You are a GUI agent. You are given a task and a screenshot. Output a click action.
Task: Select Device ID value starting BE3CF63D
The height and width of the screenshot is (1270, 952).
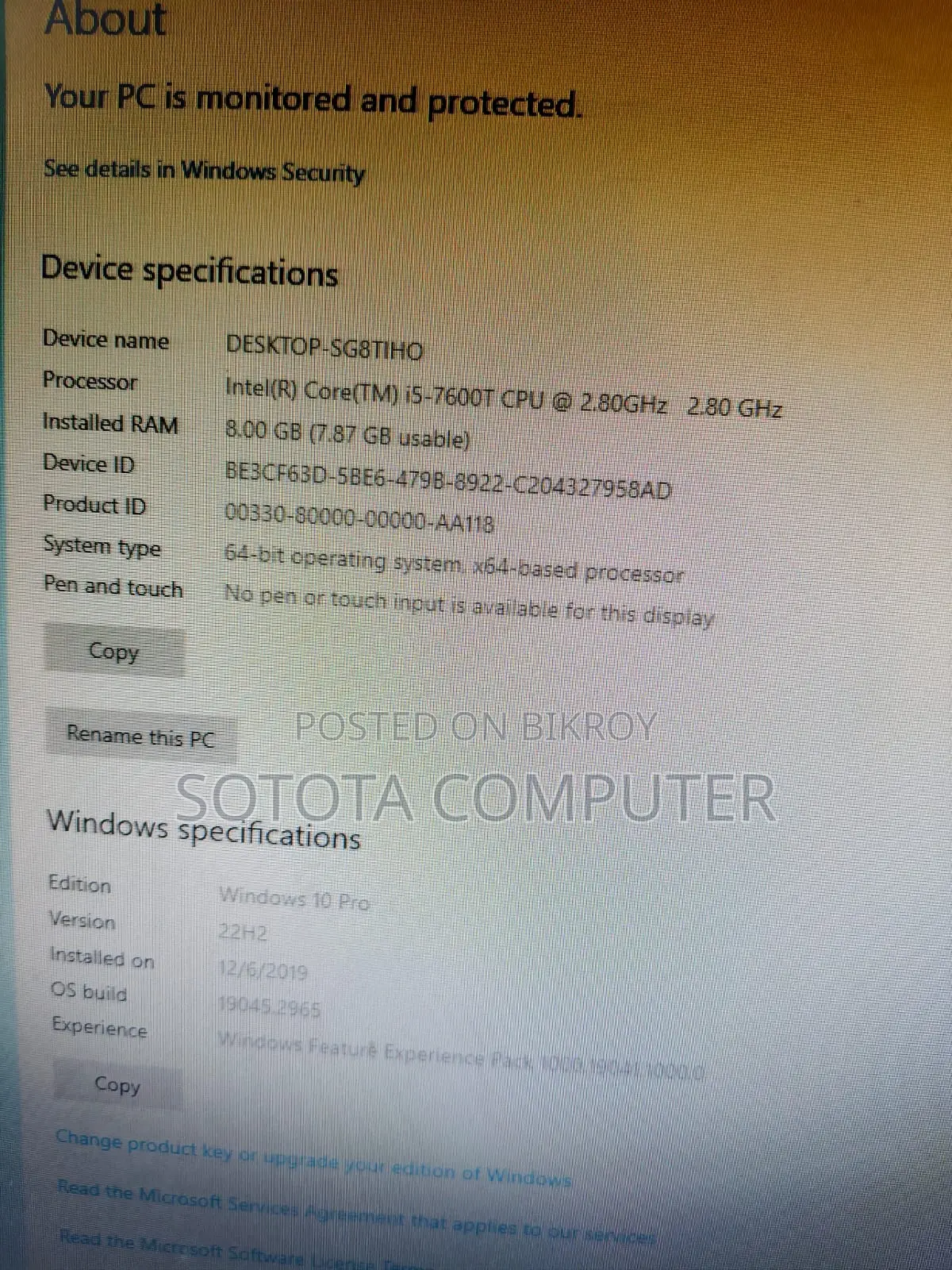(x=448, y=479)
